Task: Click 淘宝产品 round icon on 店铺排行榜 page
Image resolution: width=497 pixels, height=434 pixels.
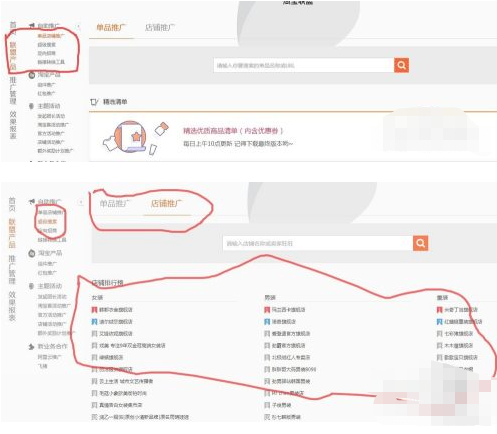Action: coord(32,253)
